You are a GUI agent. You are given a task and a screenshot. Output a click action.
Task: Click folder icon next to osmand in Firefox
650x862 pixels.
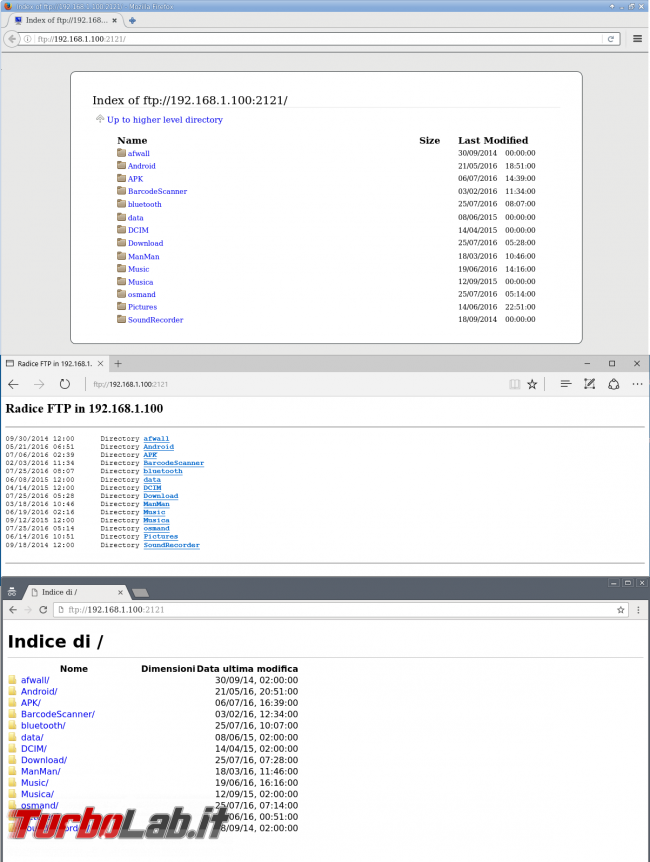pyautogui.click(x=122, y=294)
